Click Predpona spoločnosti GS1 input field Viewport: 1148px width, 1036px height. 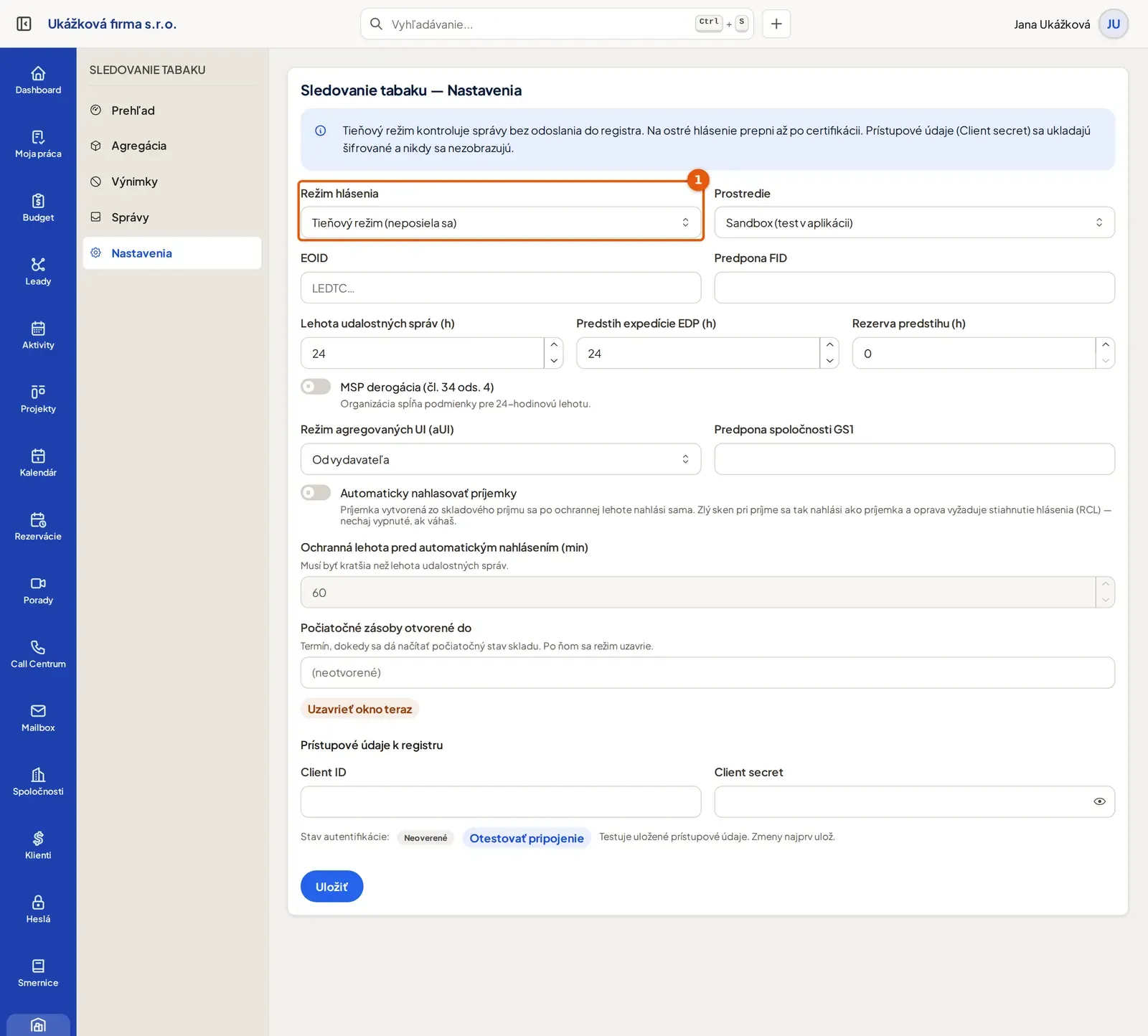914,459
